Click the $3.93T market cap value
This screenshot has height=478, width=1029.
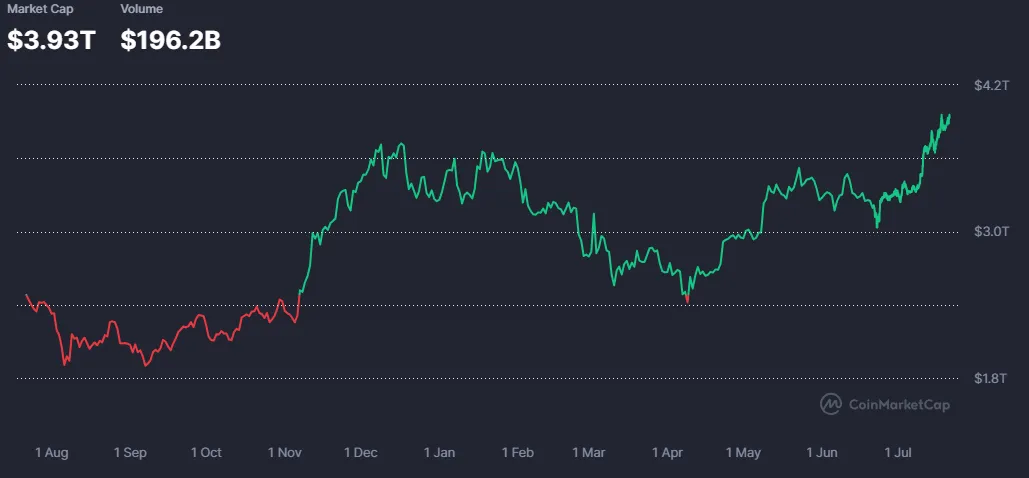pos(51,40)
